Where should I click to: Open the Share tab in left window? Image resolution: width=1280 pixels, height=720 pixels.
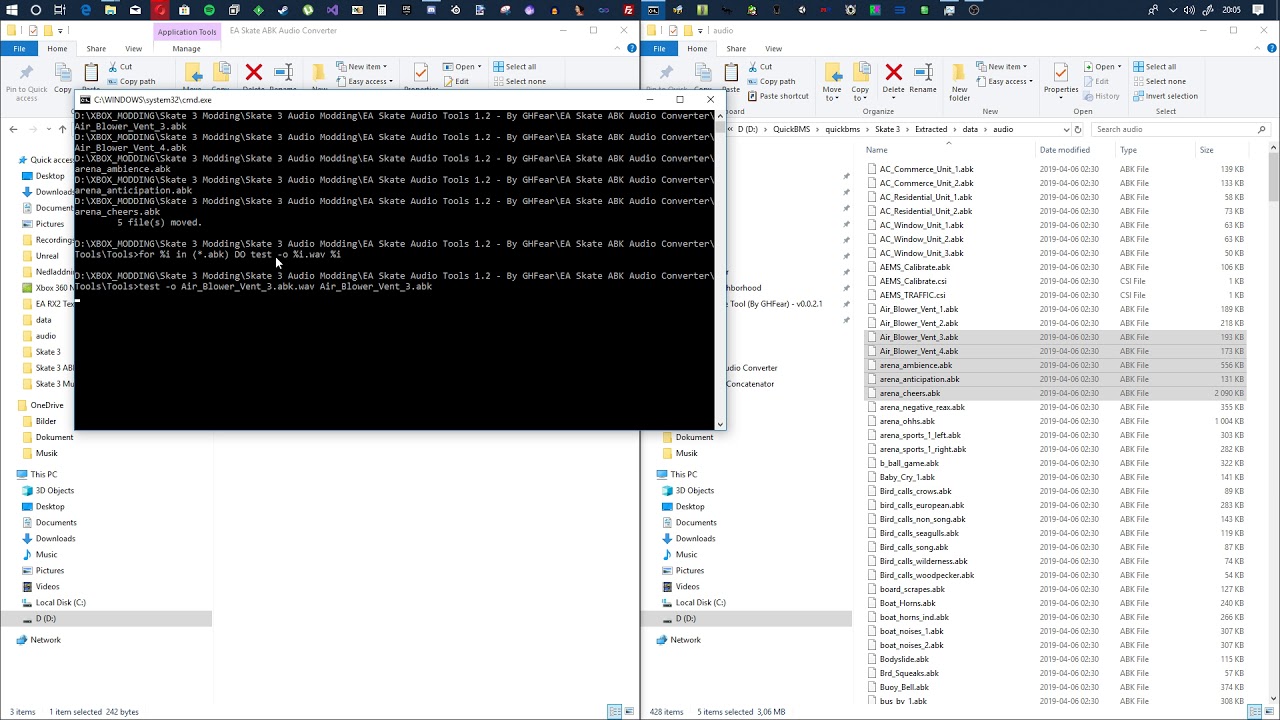point(96,48)
